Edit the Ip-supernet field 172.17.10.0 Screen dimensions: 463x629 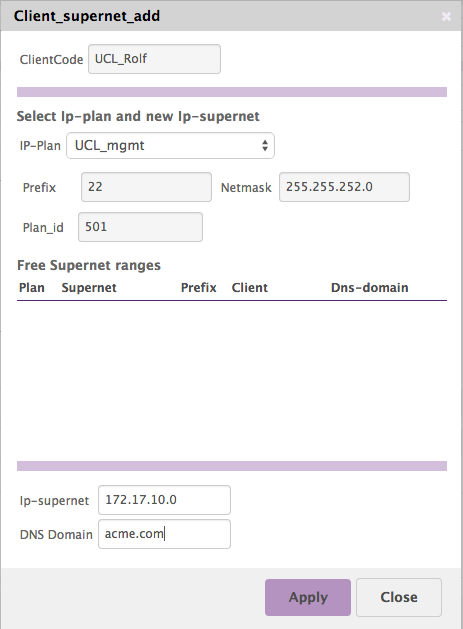pos(164,500)
